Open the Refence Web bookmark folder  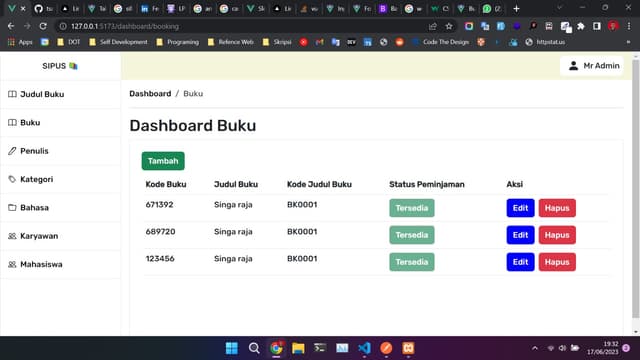(231, 42)
